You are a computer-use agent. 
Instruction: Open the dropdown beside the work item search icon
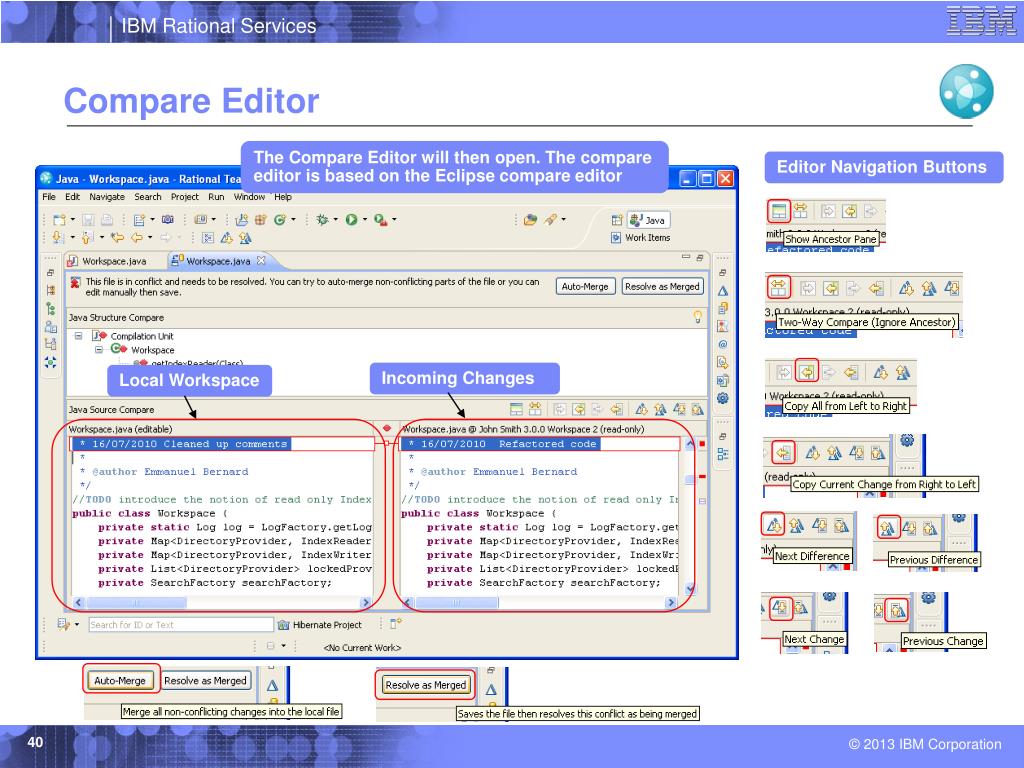(x=77, y=624)
